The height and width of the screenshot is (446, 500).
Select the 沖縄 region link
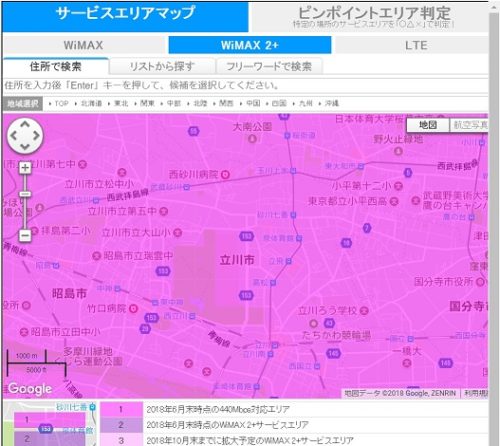click(x=332, y=103)
